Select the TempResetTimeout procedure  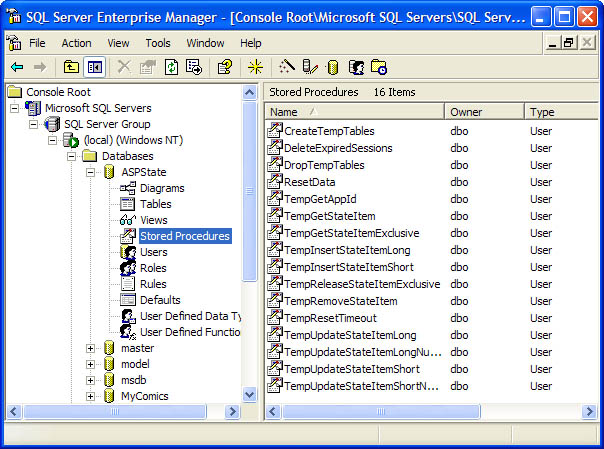[x=330, y=318]
